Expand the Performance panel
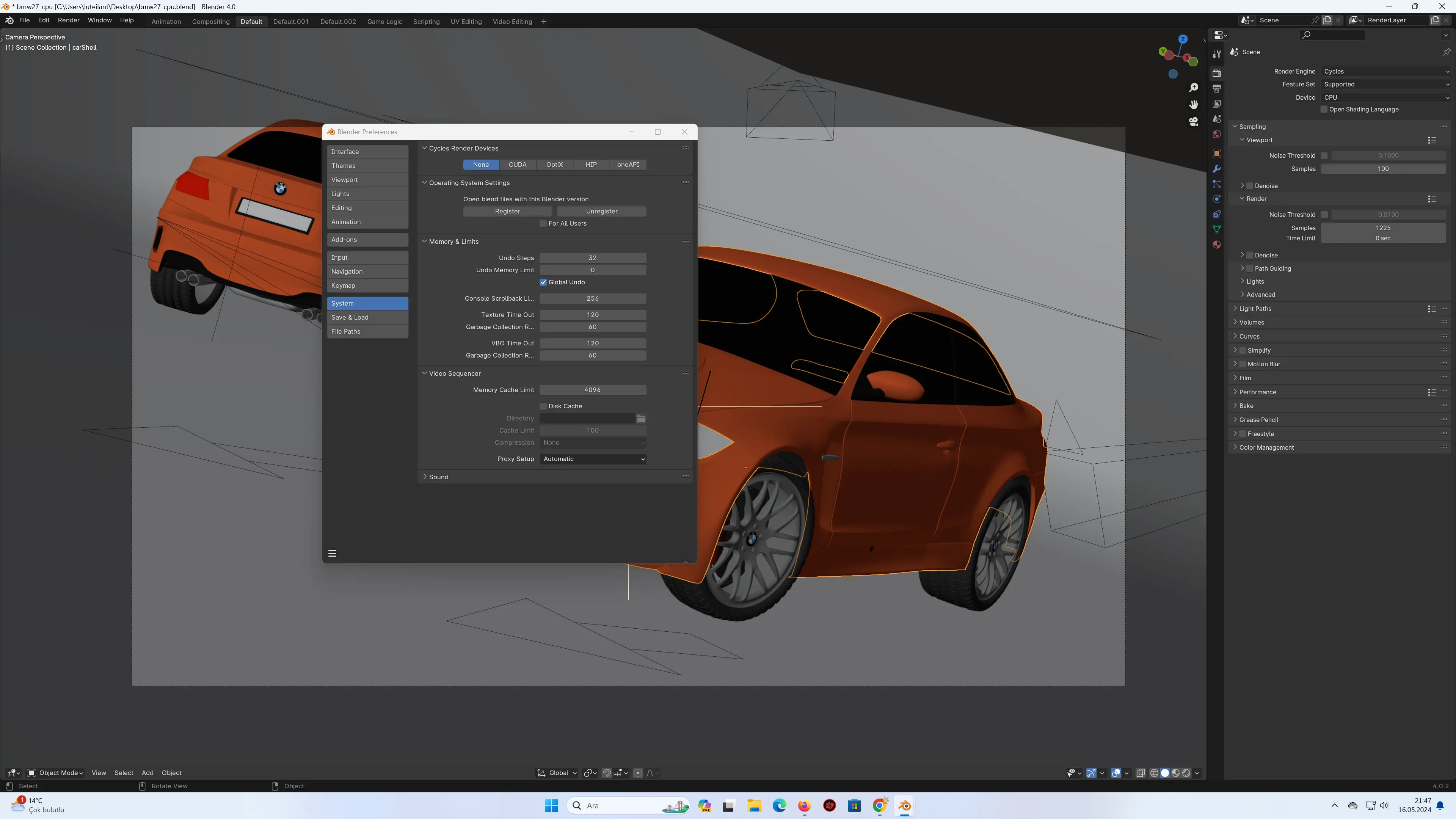 point(1258,392)
